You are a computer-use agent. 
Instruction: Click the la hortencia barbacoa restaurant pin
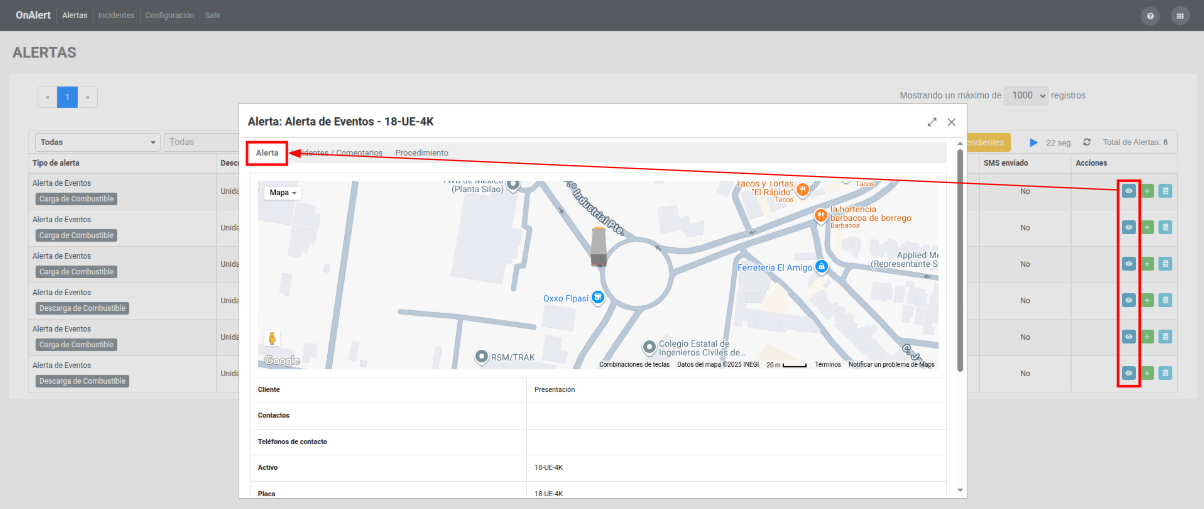820,215
